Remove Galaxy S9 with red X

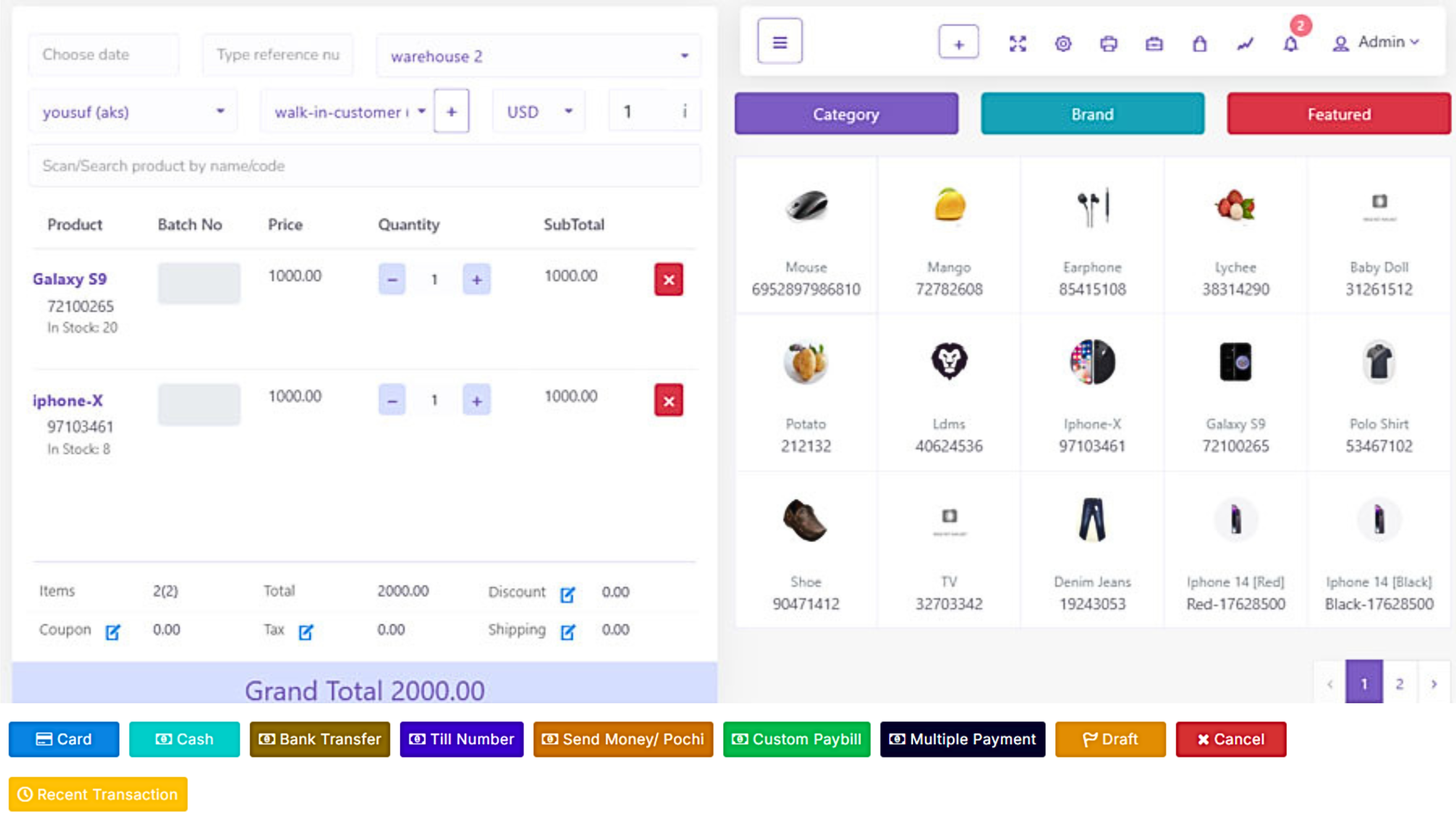point(668,279)
